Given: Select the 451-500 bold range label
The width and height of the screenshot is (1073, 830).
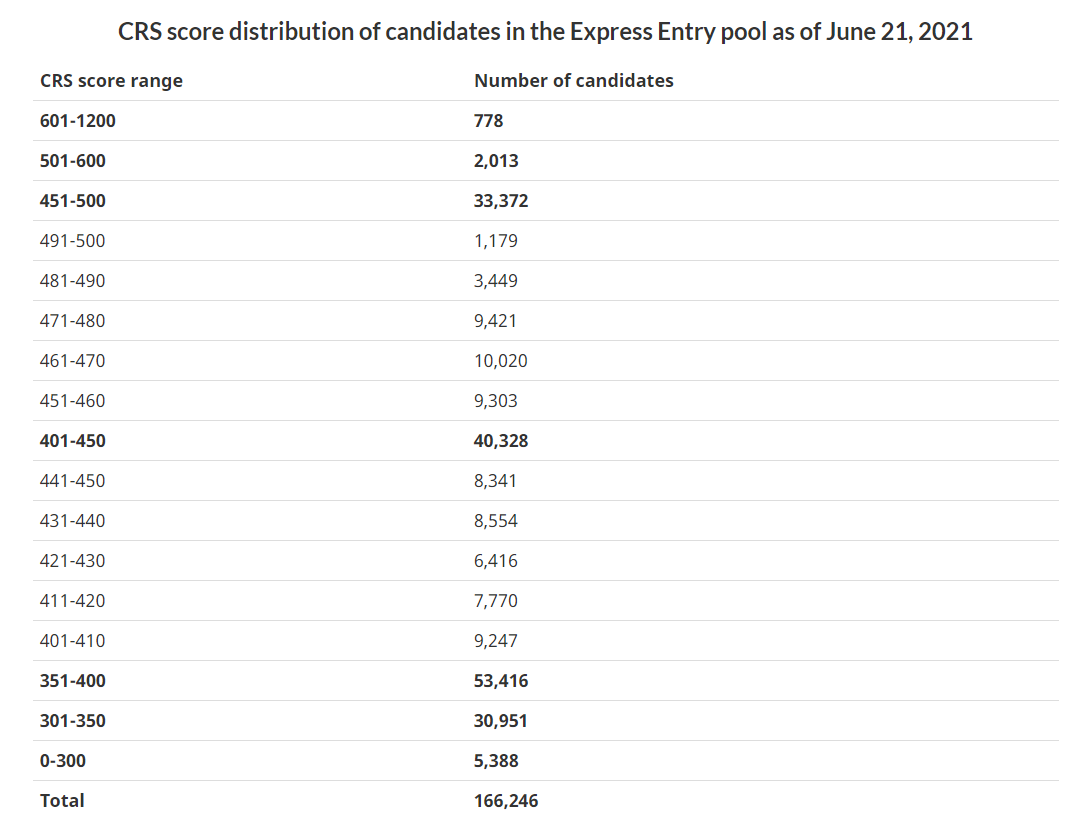Looking at the screenshot, I should coord(72,201).
